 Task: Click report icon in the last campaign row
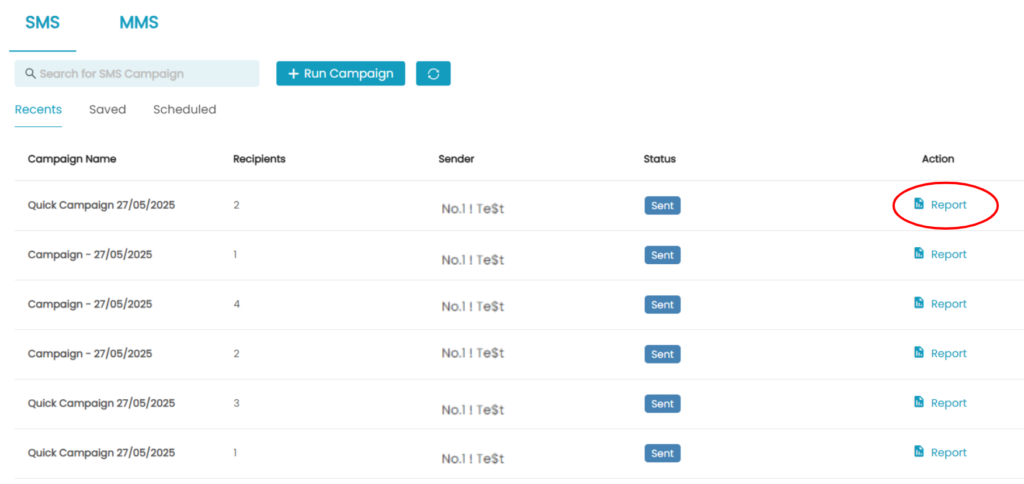coord(919,452)
